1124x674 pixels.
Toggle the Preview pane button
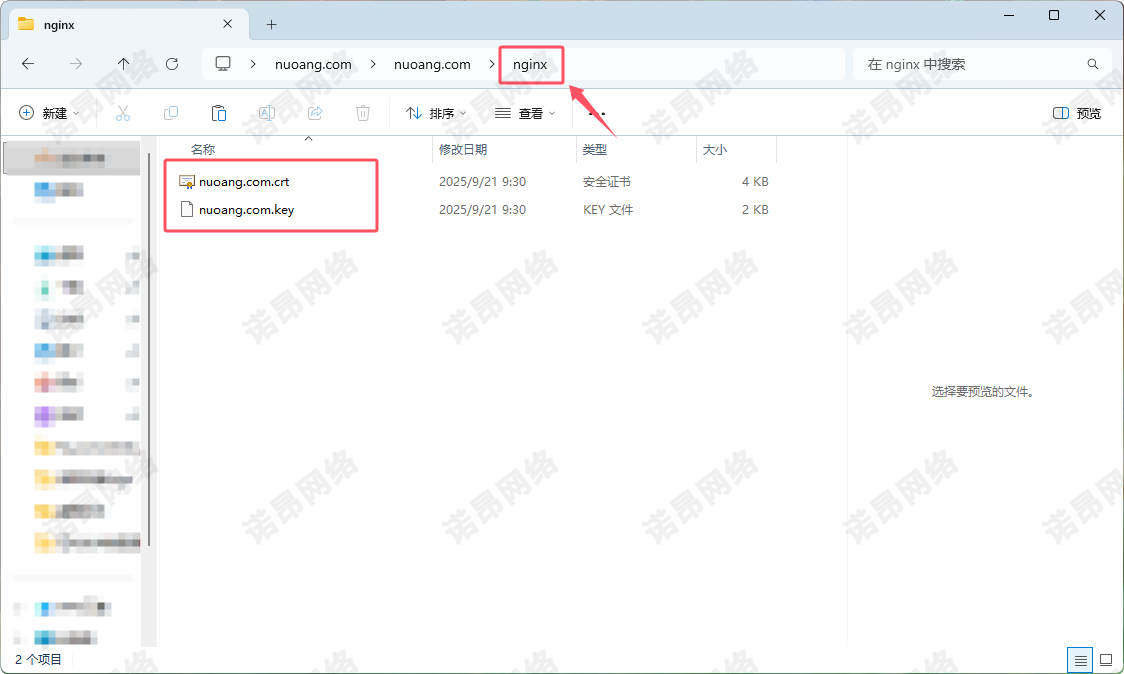click(x=1077, y=114)
